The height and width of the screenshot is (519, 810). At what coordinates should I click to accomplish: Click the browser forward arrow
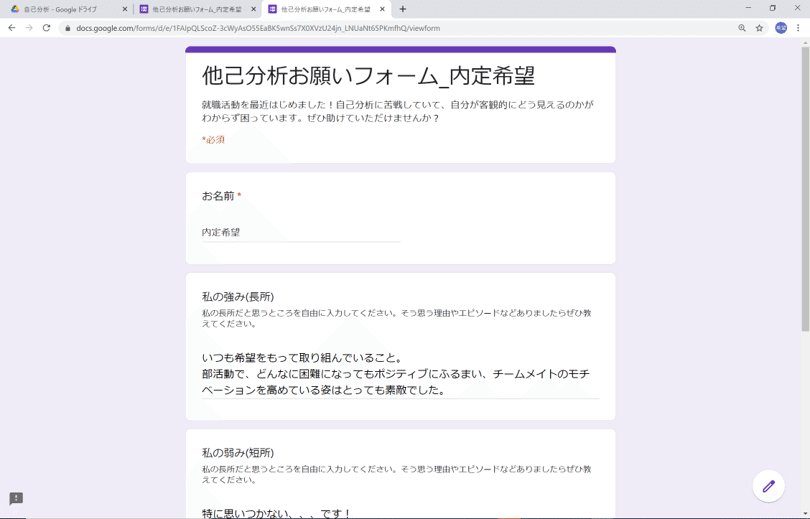(29, 28)
